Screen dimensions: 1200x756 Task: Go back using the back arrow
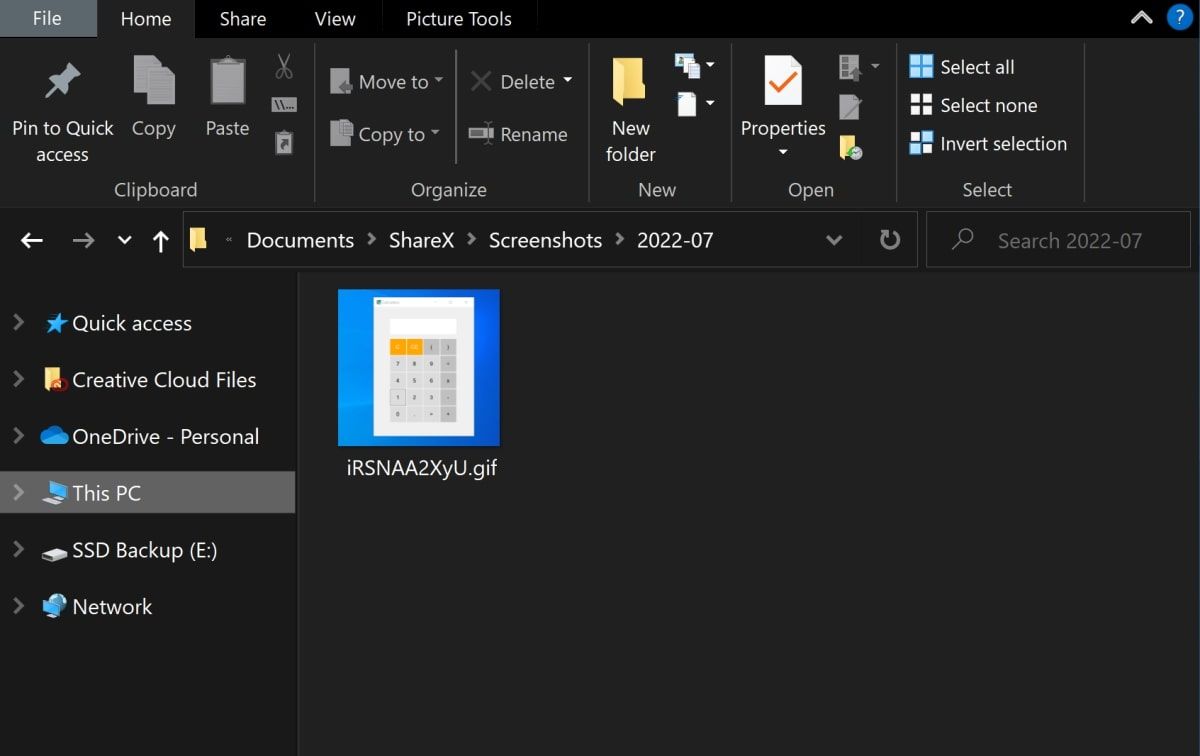(x=31, y=240)
